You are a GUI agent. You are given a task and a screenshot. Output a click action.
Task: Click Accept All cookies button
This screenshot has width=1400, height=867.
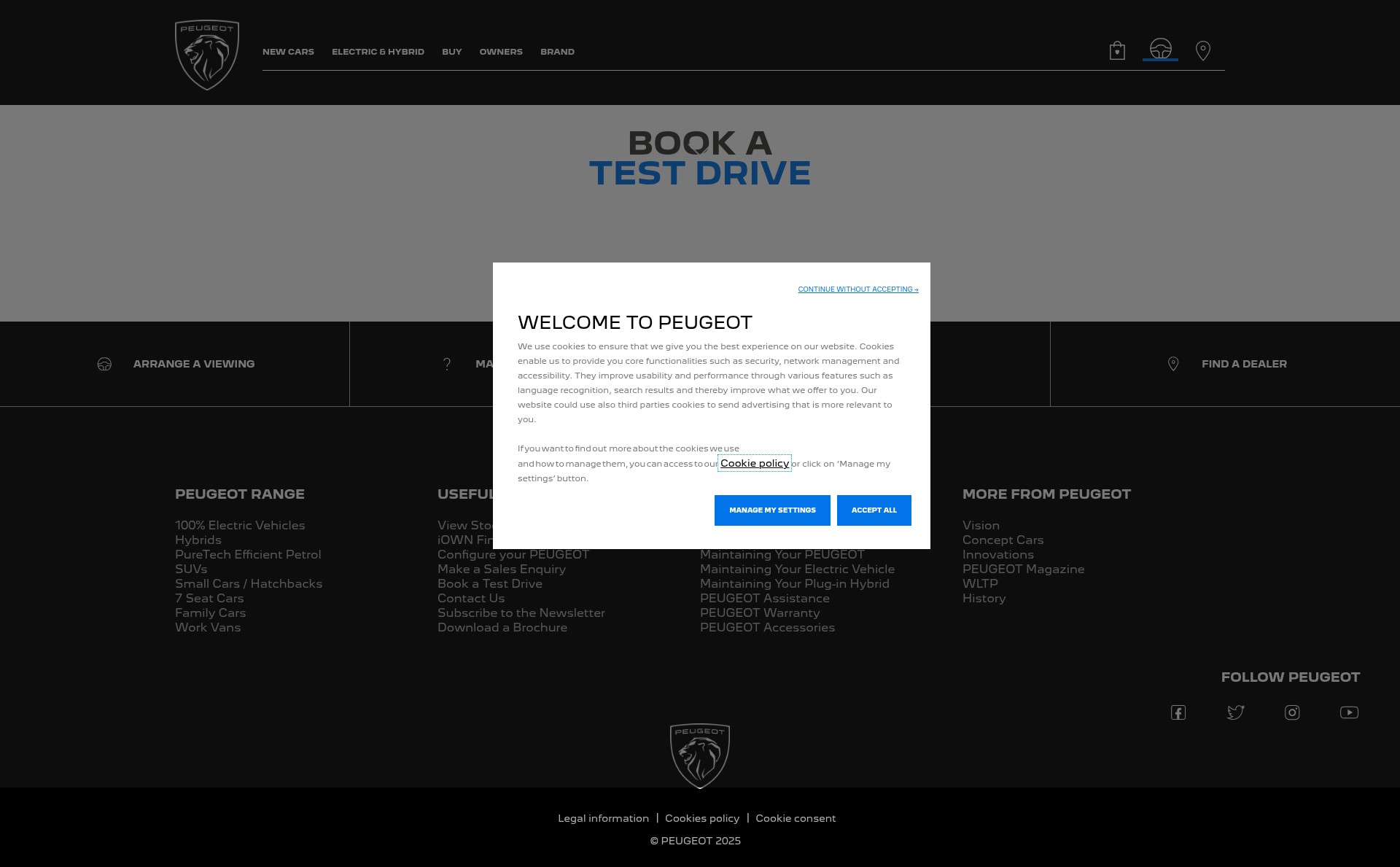tap(874, 510)
